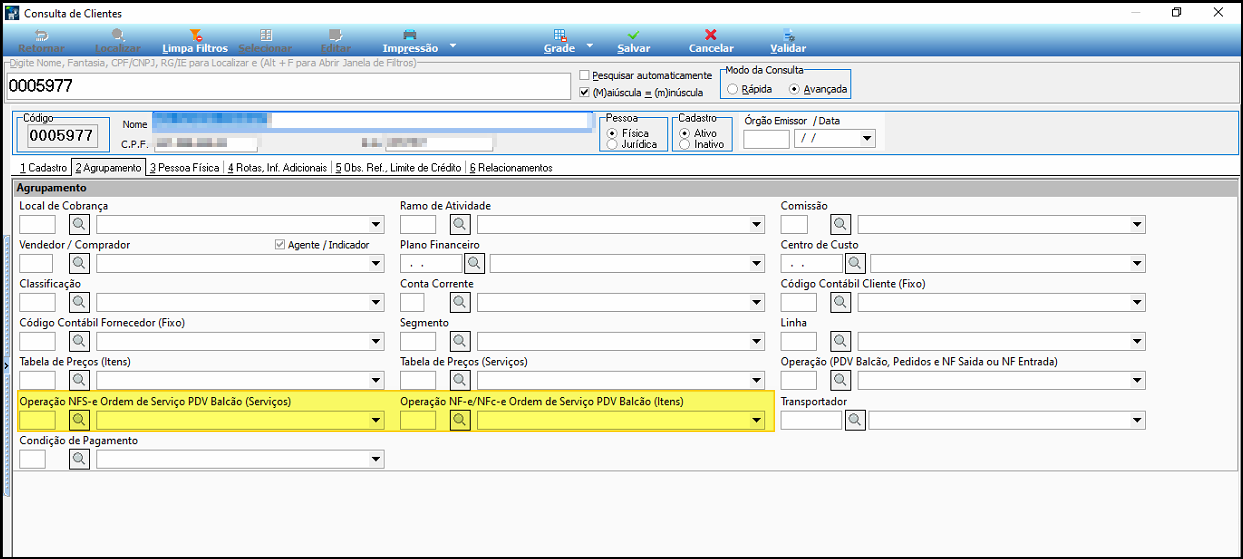This screenshot has height=559, width=1243.
Task: Clear filters with Limpa Filtros
Action: pos(194,41)
